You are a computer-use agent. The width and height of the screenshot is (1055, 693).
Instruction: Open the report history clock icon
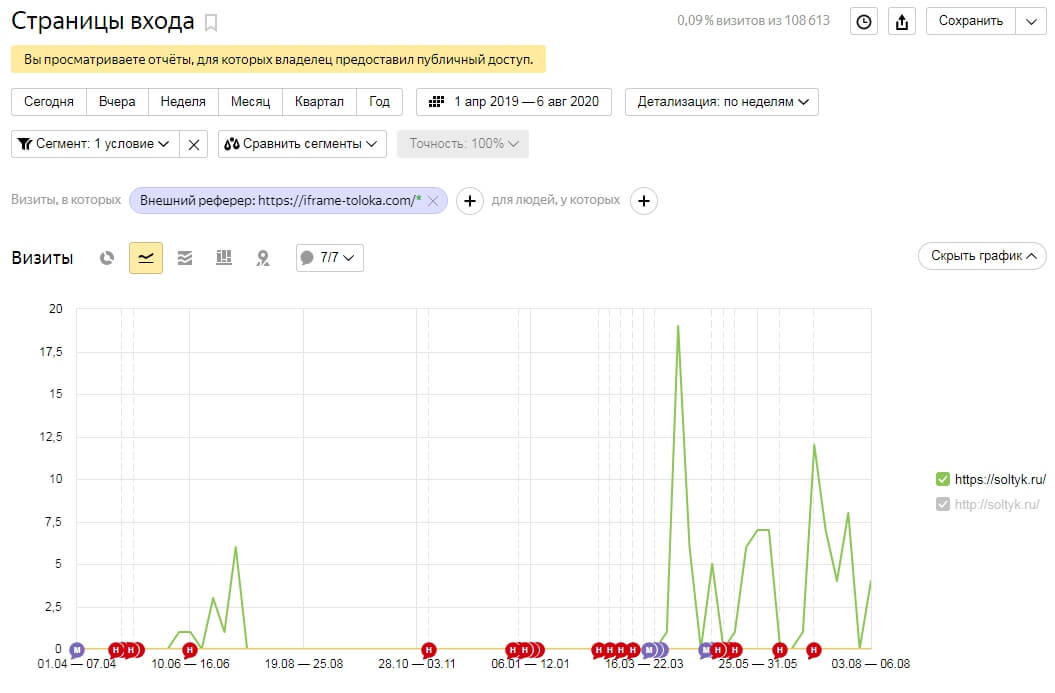[864, 22]
